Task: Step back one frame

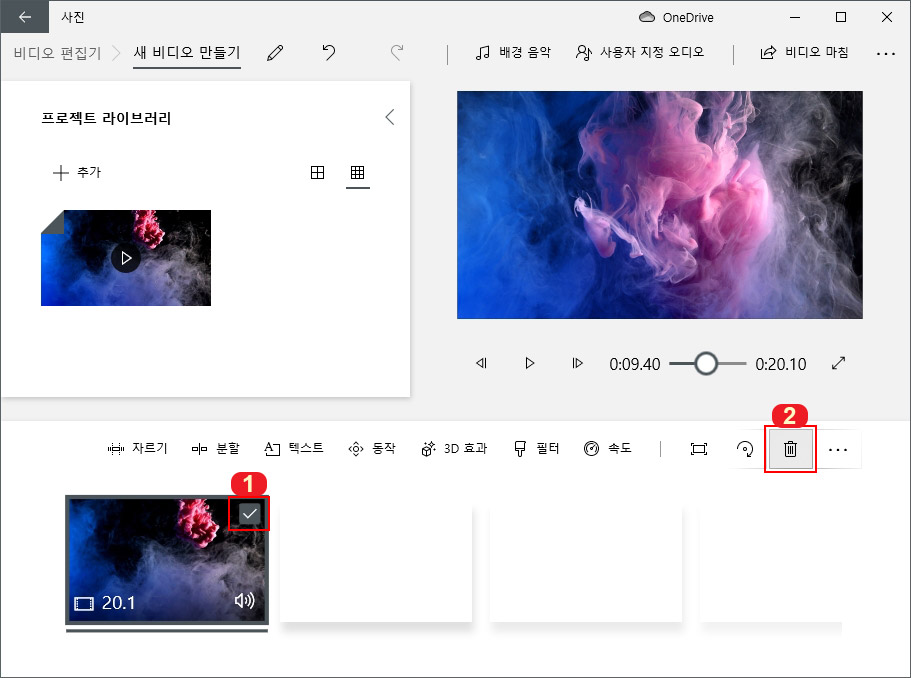Action: tap(481, 364)
